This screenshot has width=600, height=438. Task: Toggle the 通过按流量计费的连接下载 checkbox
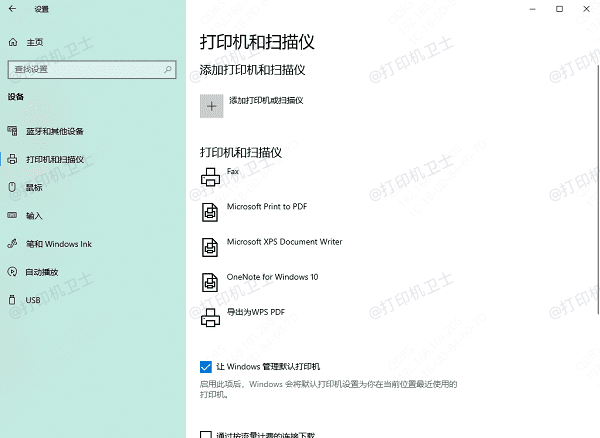tap(205, 435)
